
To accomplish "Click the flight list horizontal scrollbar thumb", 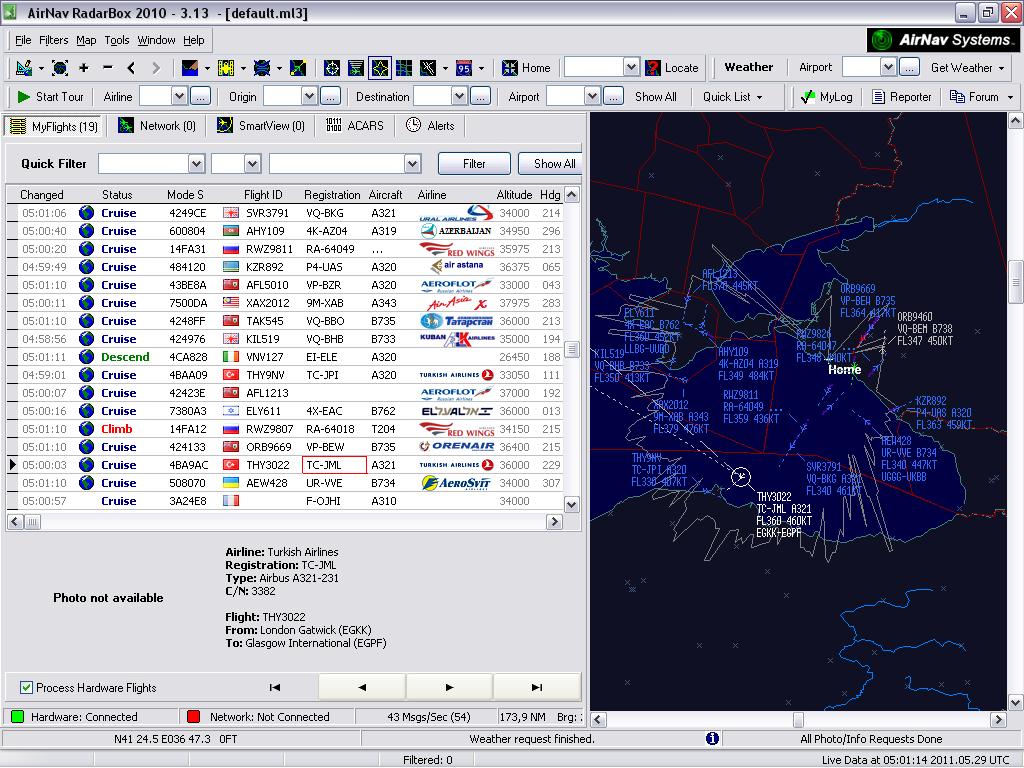I will click(x=33, y=522).
